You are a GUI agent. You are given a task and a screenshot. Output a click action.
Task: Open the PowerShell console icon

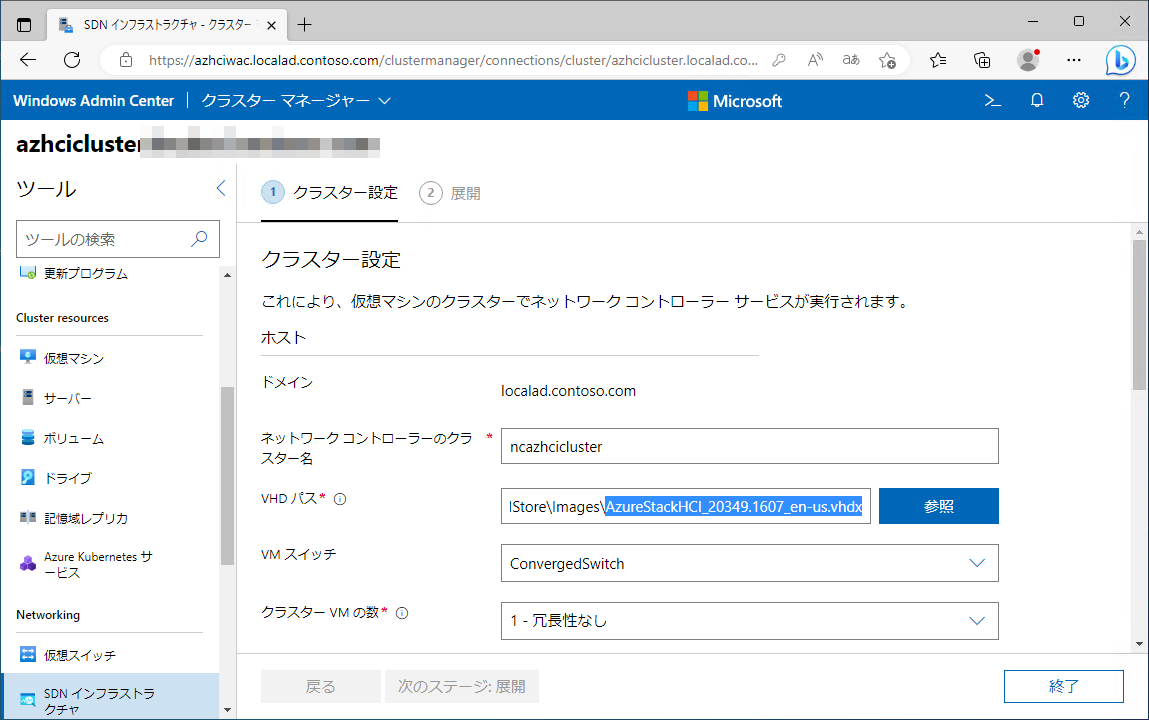(x=991, y=100)
